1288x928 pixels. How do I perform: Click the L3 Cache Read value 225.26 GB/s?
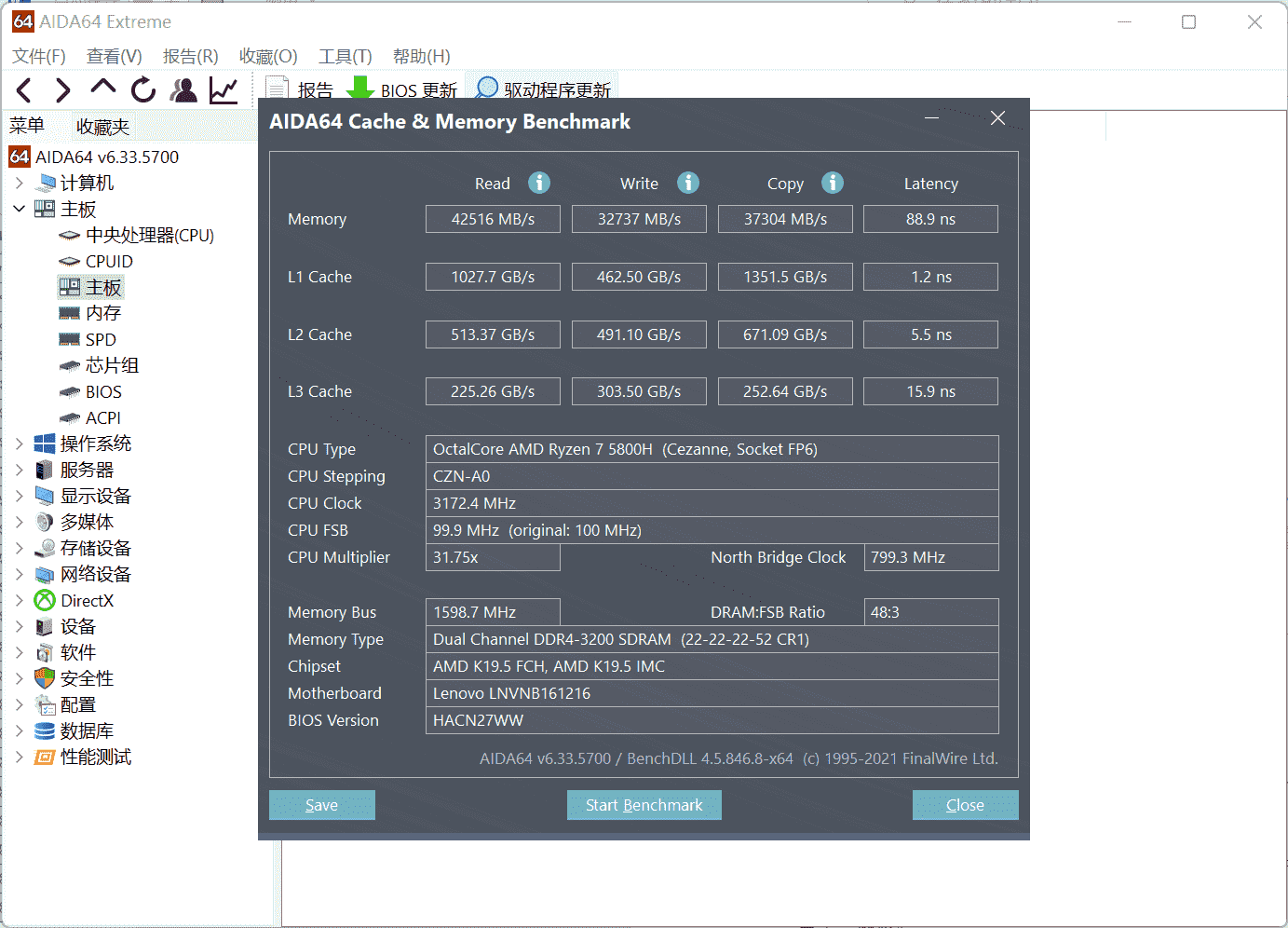coord(493,391)
